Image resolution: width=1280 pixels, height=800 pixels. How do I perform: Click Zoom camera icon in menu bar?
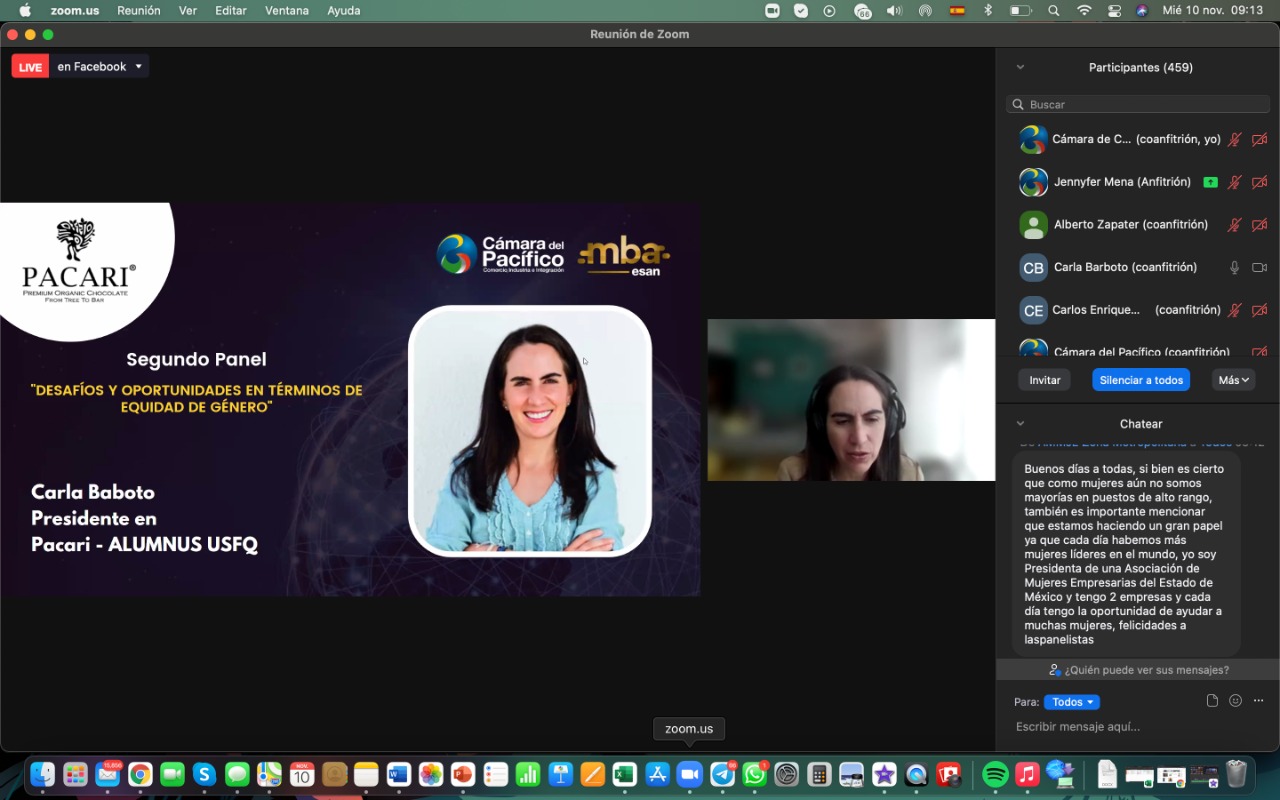point(772,10)
